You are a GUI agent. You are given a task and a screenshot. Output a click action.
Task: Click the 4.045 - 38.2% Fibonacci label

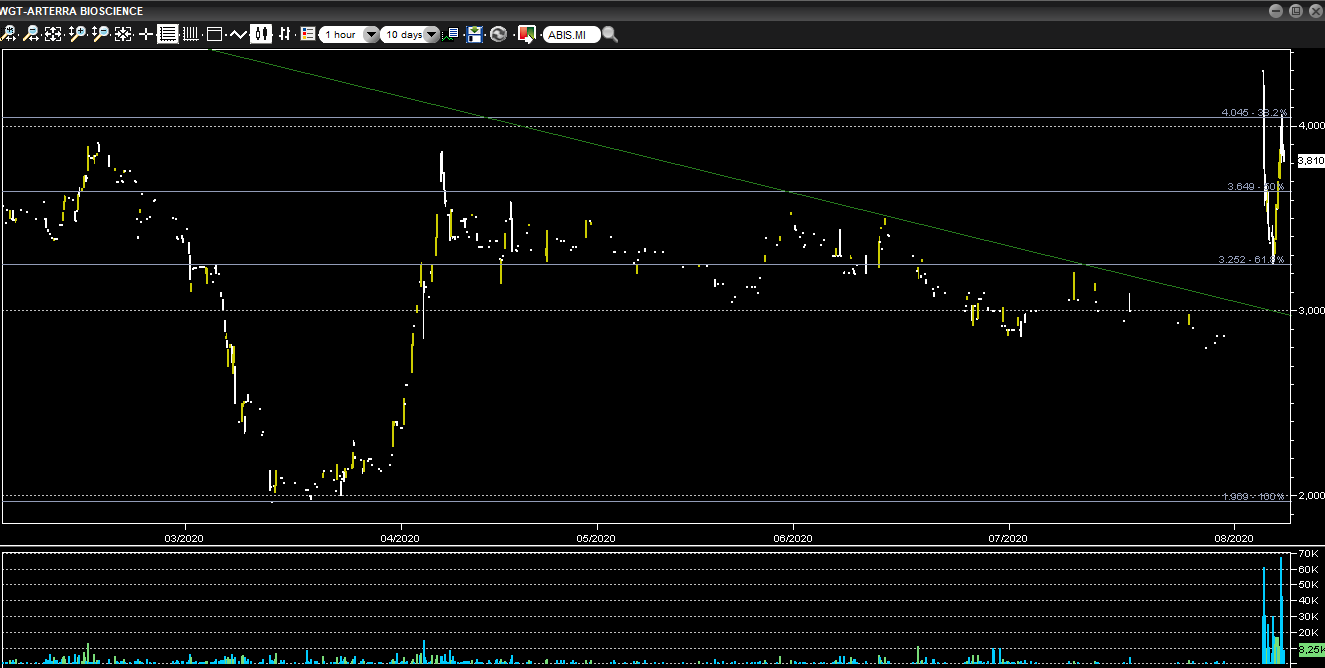click(x=1254, y=112)
